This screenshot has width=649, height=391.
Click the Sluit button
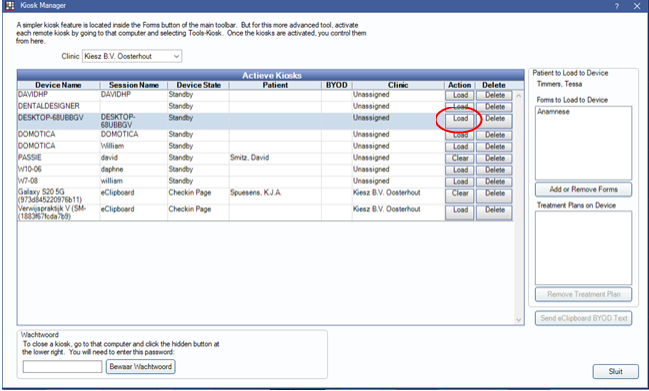(615, 371)
